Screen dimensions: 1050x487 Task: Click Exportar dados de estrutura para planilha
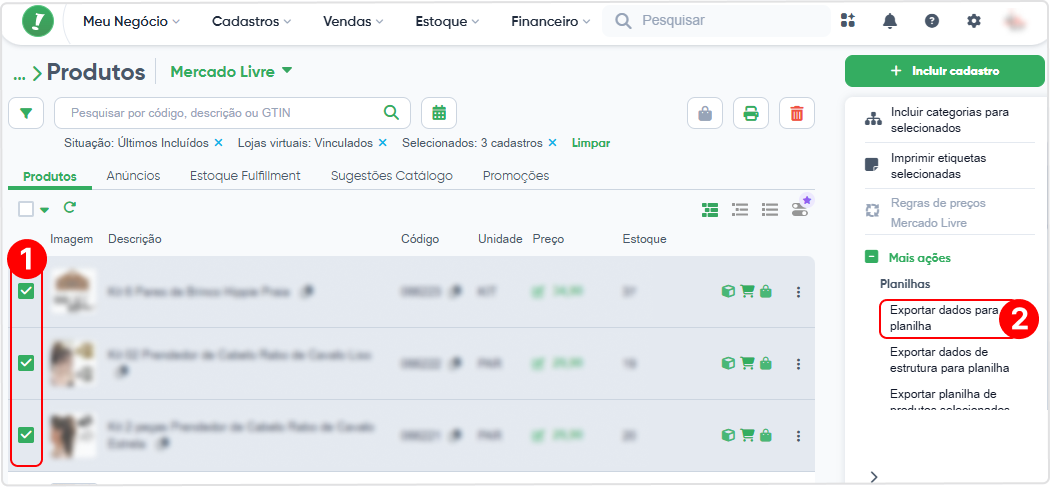[950, 360]
